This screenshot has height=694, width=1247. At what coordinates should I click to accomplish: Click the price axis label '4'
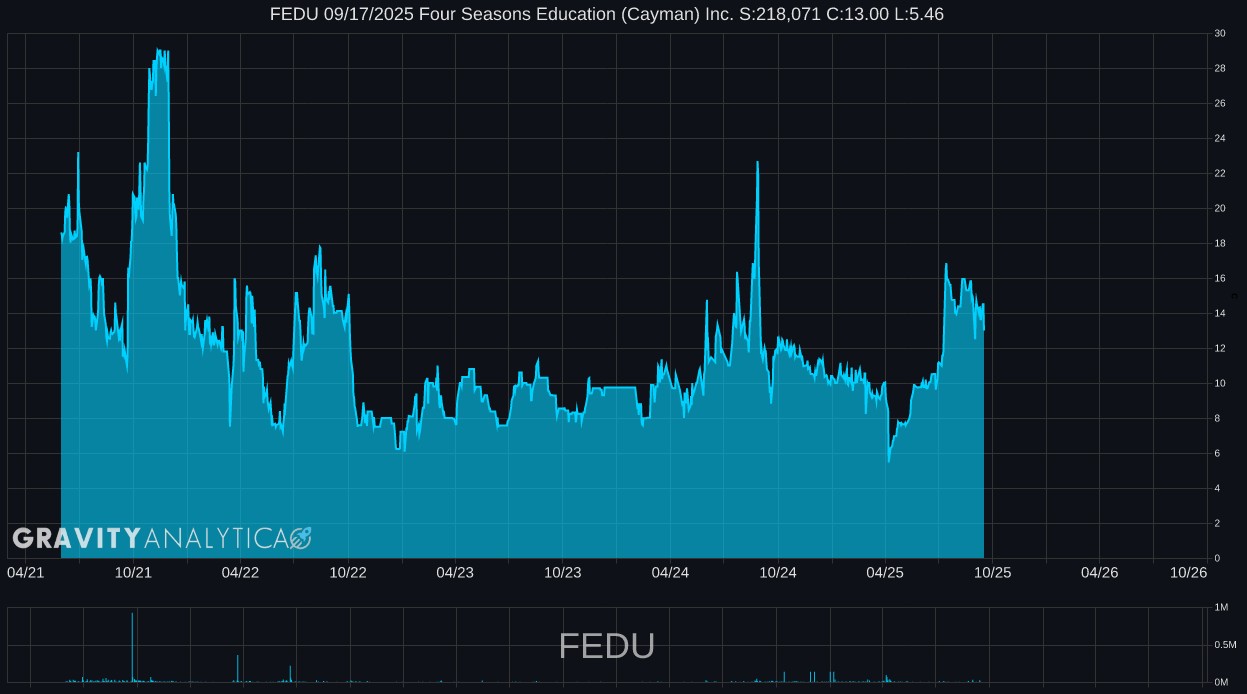(1217, 488)
